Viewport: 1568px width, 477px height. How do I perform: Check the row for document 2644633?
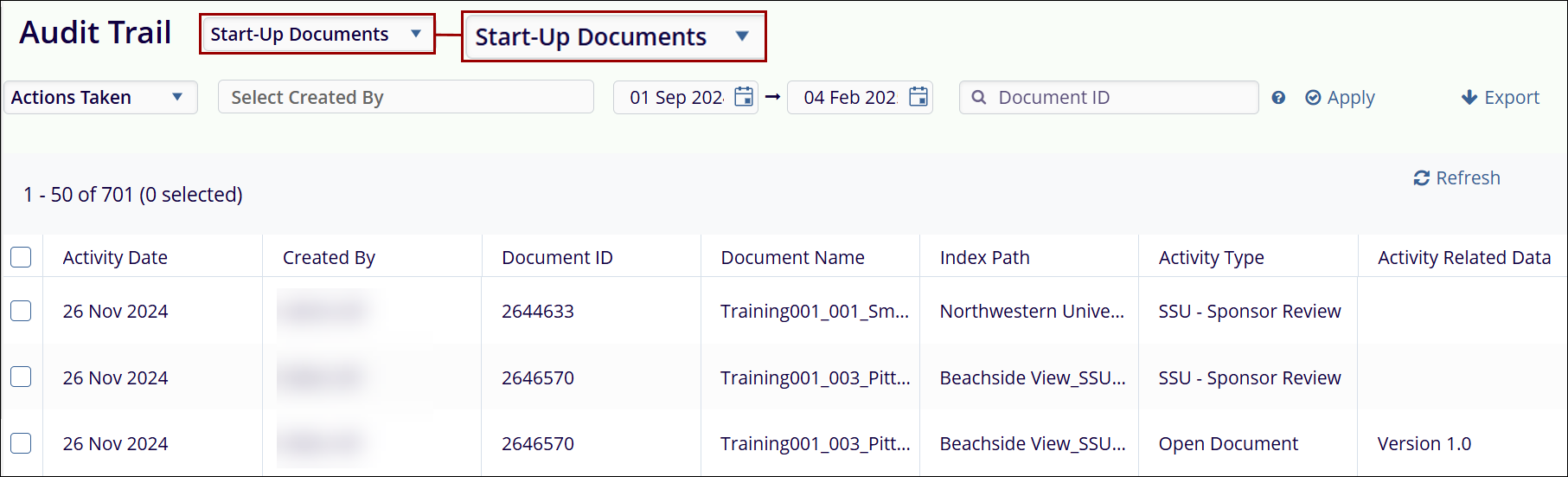click(x=22, y=311)
